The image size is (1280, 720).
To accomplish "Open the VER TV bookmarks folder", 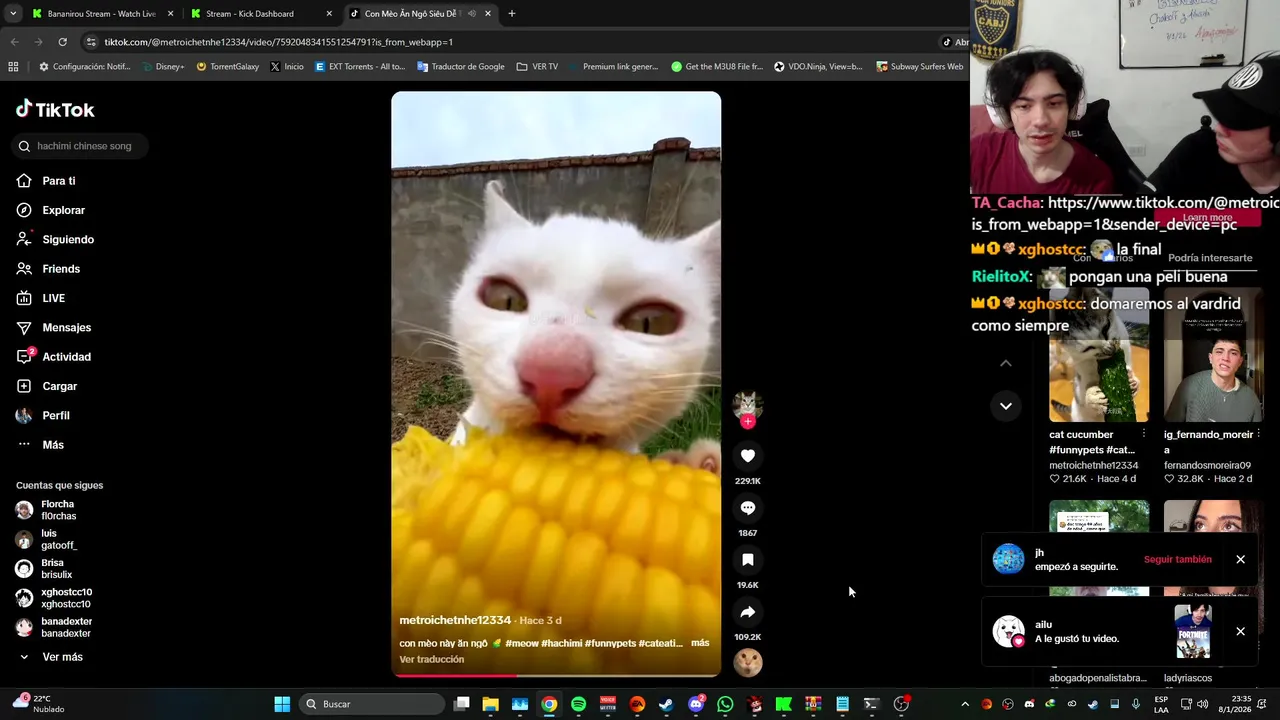I will pos(537,66).
